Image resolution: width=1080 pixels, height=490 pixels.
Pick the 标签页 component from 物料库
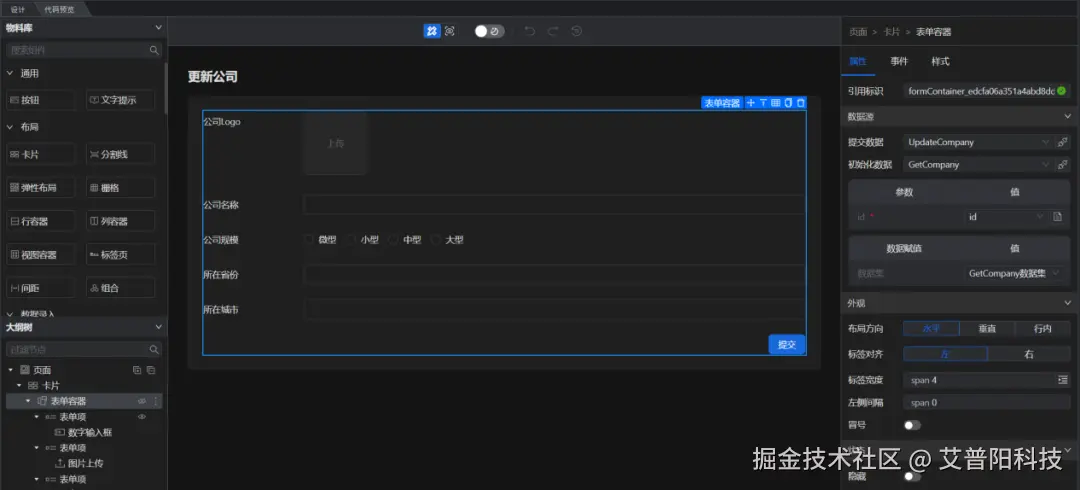point(121,255)
